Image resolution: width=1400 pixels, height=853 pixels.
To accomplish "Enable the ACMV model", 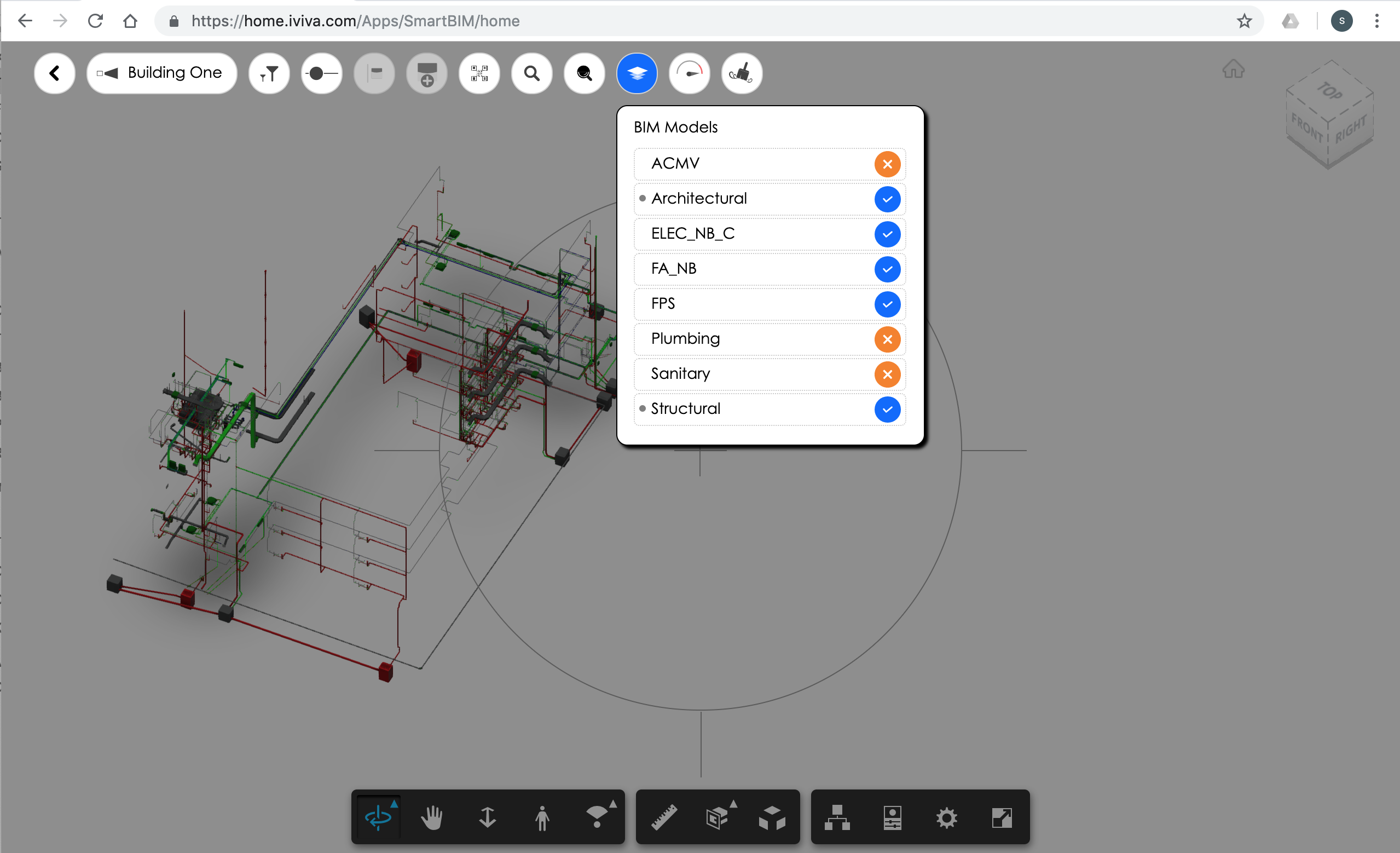I will (x=887, y=164).
